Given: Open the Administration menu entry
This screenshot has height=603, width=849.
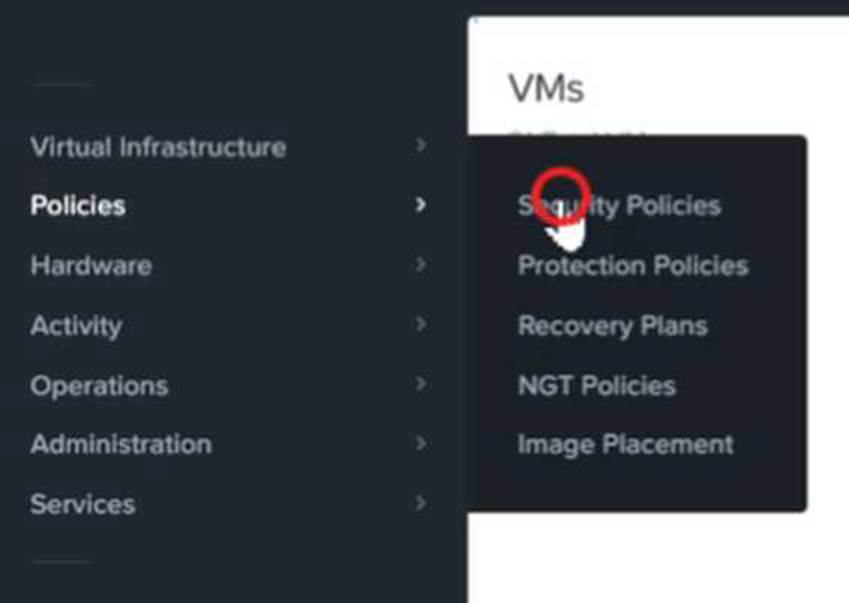Looking at the screenshot, I should click(x=121, y=445).
